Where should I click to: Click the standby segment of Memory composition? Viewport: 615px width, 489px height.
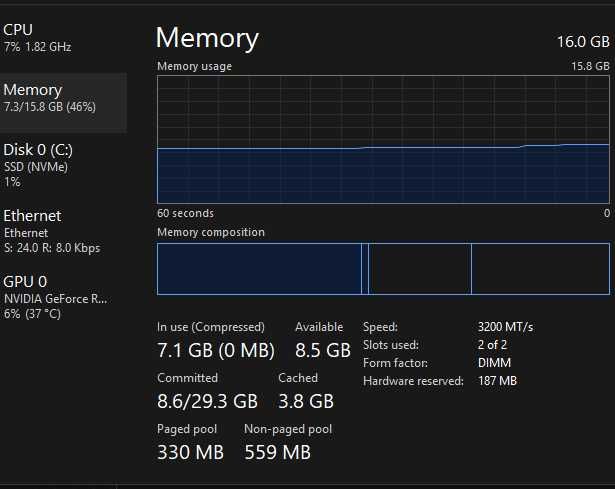pyautogui.click(x=420, y=269)
